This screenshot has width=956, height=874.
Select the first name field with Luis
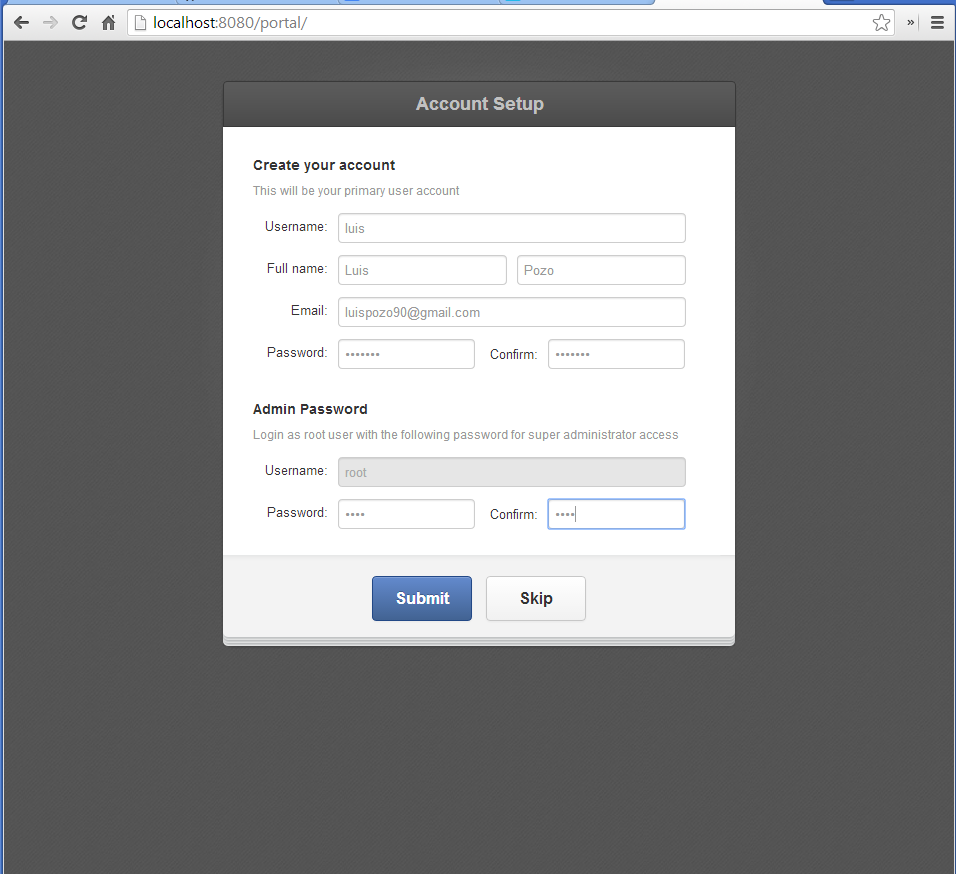pos(422,270)
